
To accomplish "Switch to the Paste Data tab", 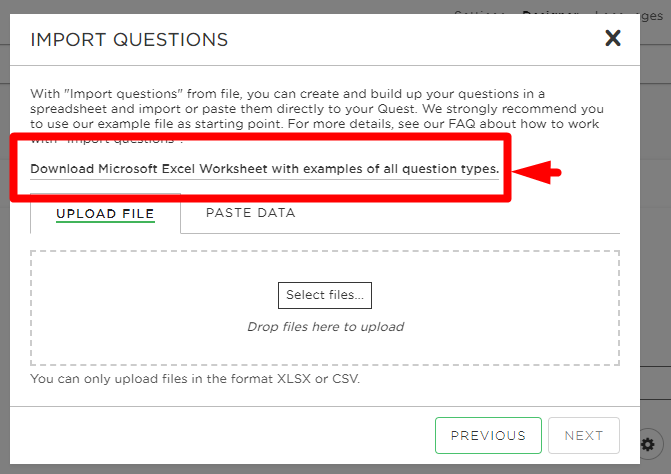I will tap(251, 213).
